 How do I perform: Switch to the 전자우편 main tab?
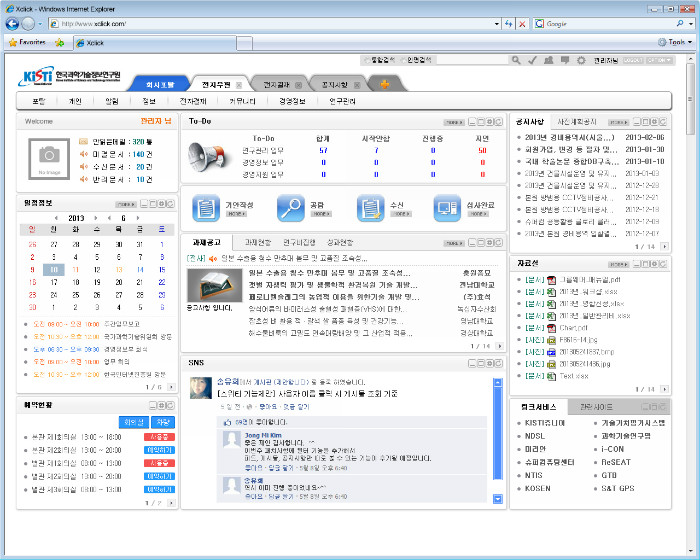216,84
